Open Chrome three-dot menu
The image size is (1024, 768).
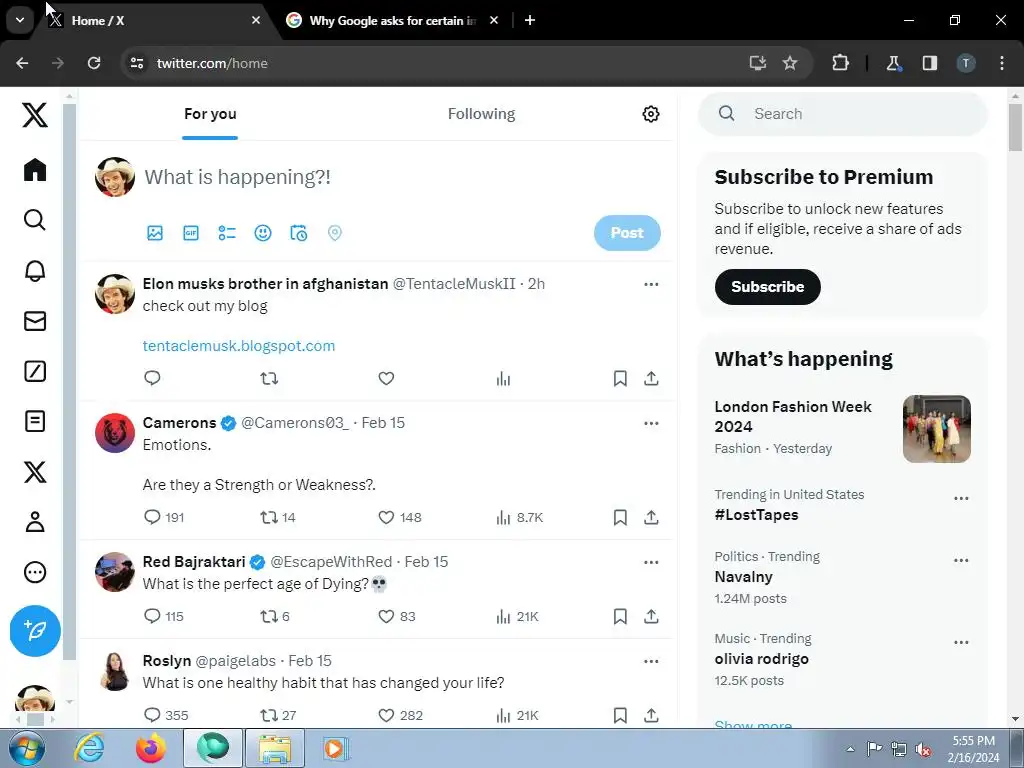click(1001, 63)
